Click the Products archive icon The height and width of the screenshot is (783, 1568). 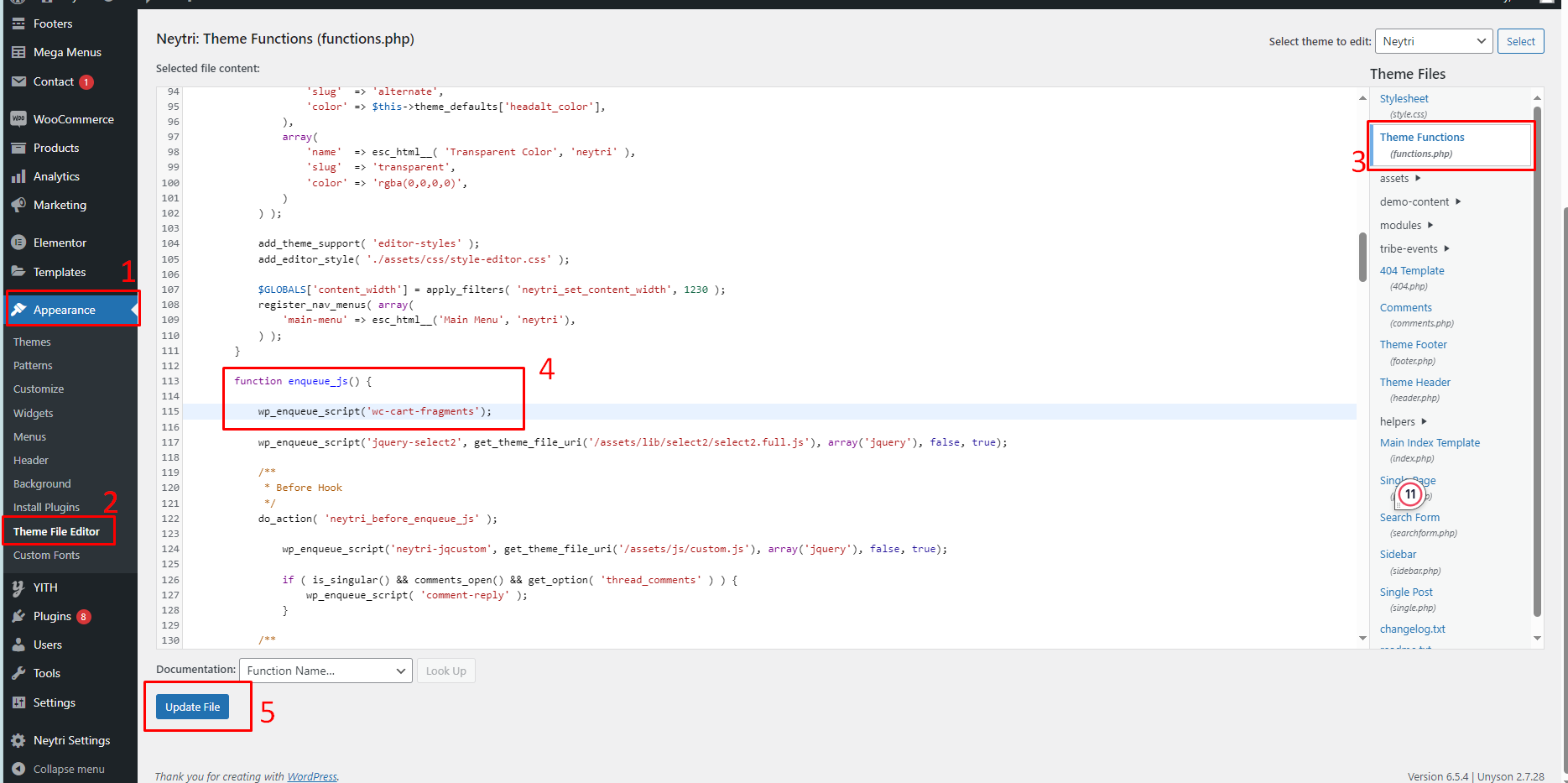pyautogui.click(x=18, y=148)
